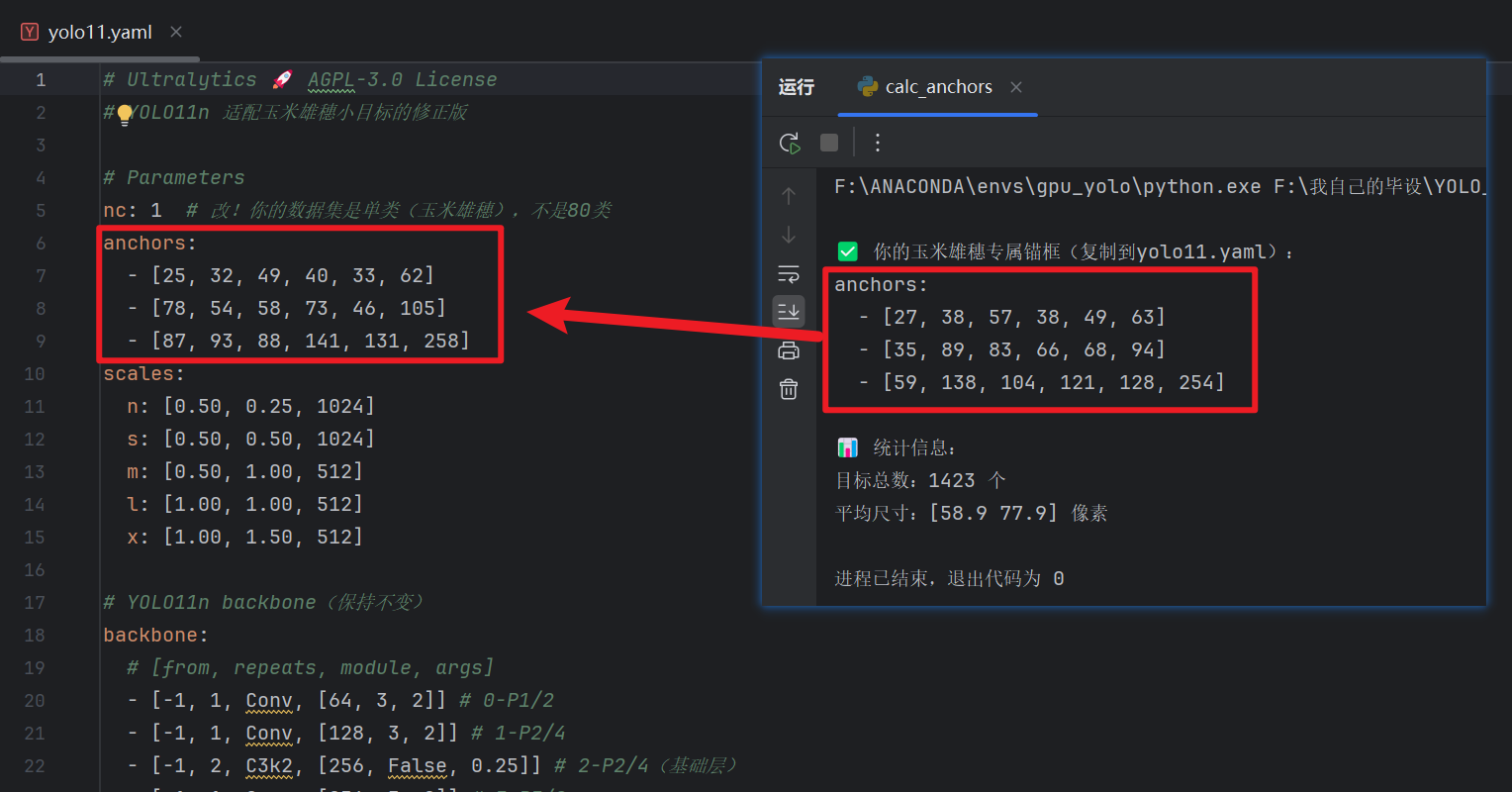This screenshot has height=792, width=1512.
Task: Click the lightbulb intention icon on line 2
Action: click(x=125, y=115)
